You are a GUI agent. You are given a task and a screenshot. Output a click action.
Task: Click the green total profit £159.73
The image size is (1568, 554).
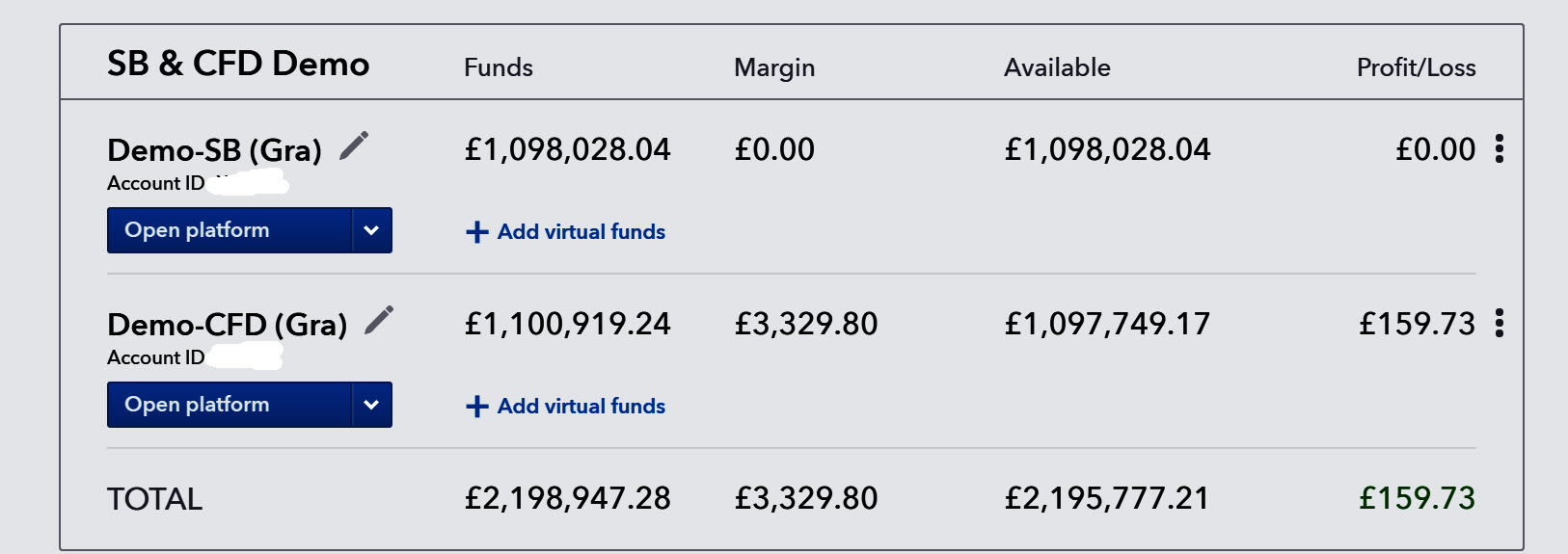click(1417, 498)
